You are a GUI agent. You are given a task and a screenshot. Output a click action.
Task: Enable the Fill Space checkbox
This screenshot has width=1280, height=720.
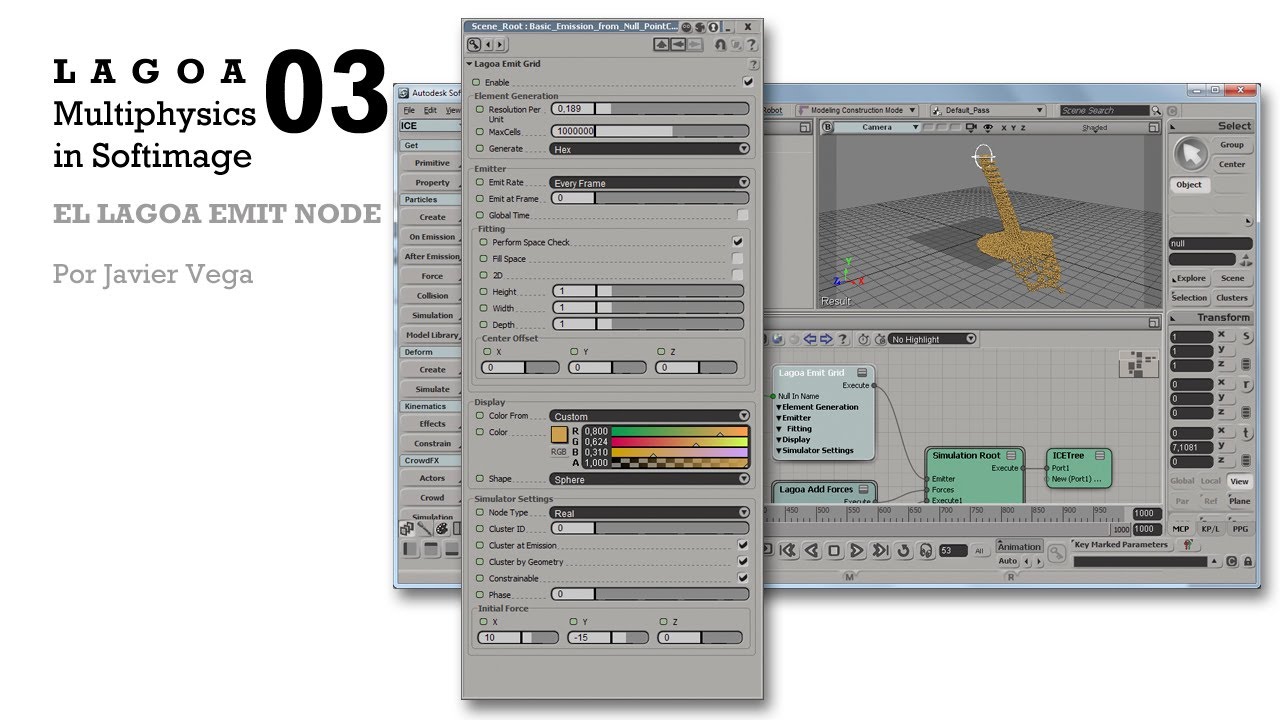pos(737,258)
